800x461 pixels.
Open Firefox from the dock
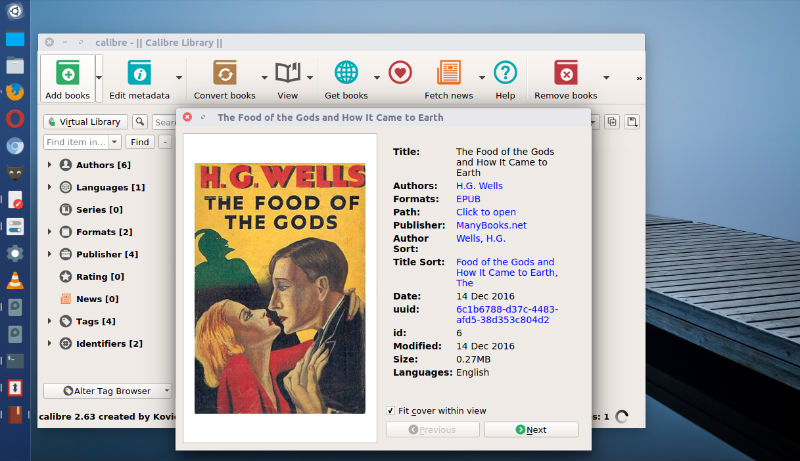[x=15, y=92]
